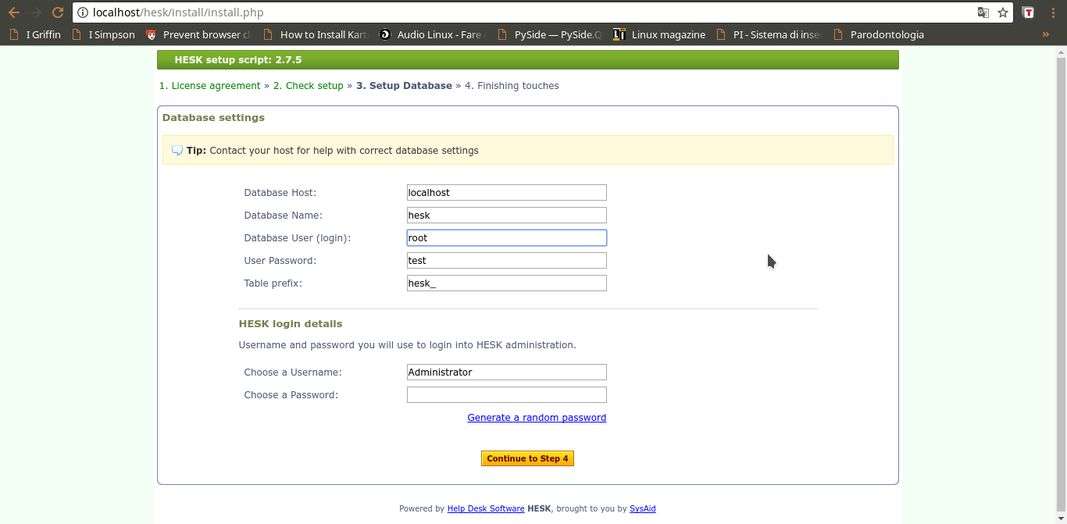Click the Choose a Username field
Viewport: 1067px width, 524px height.
[x=506, y=372]
